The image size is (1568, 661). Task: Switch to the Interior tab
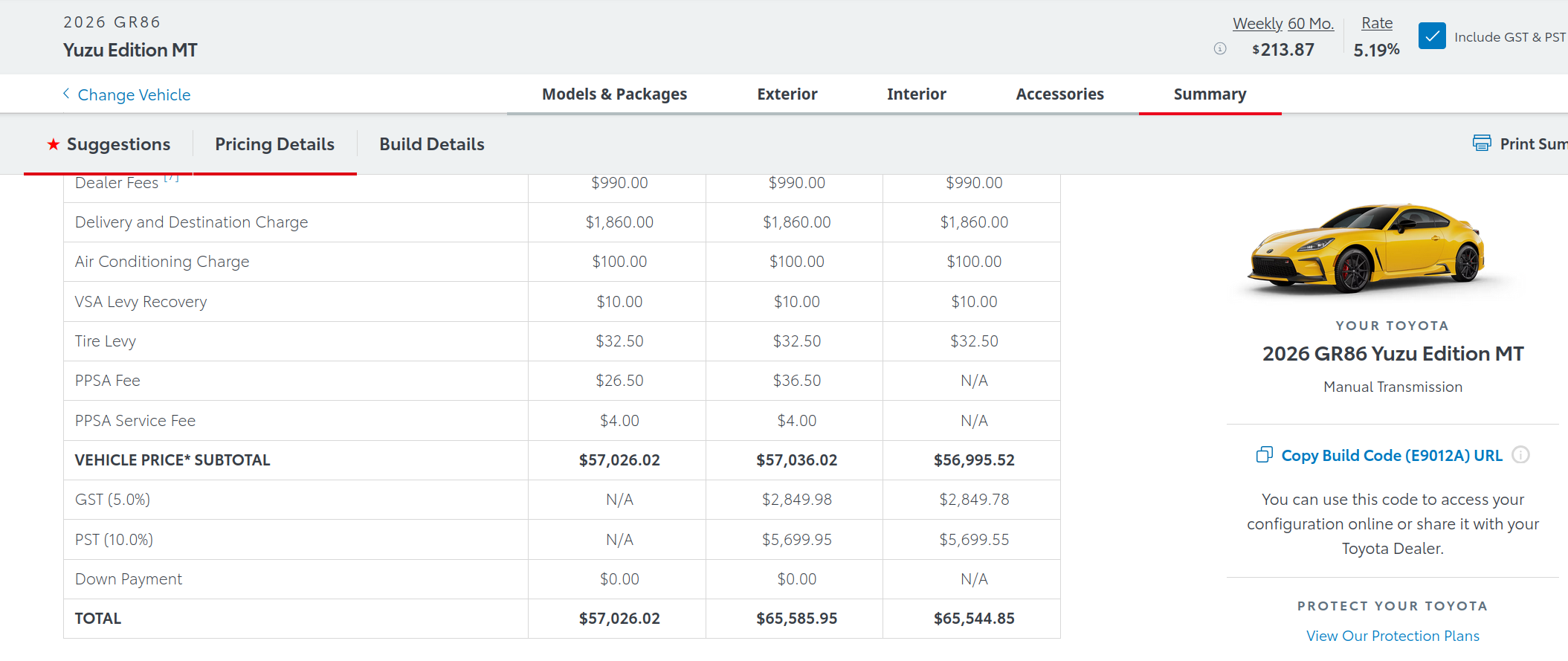917,94
